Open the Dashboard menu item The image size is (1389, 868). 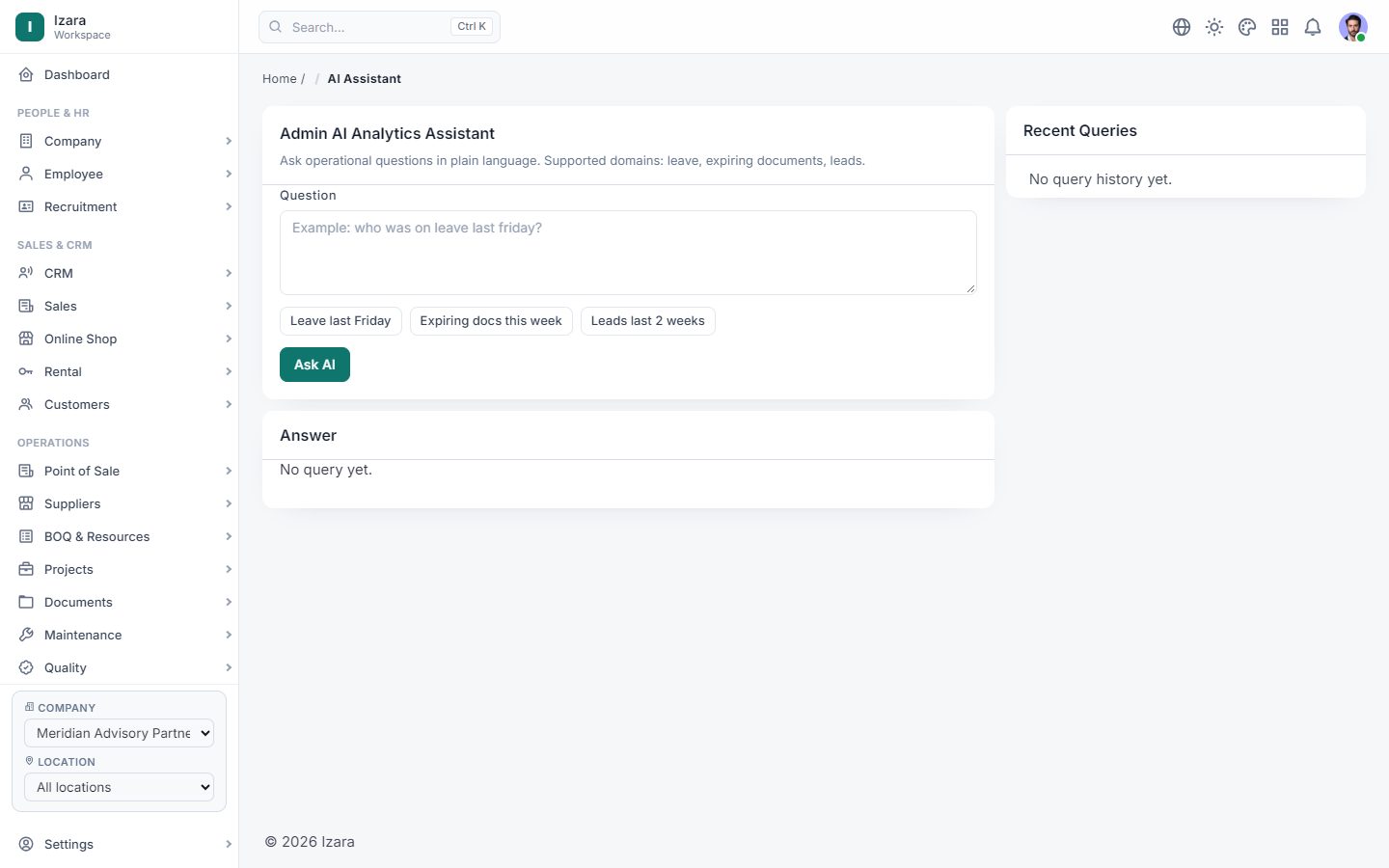(x=120, y=74)
